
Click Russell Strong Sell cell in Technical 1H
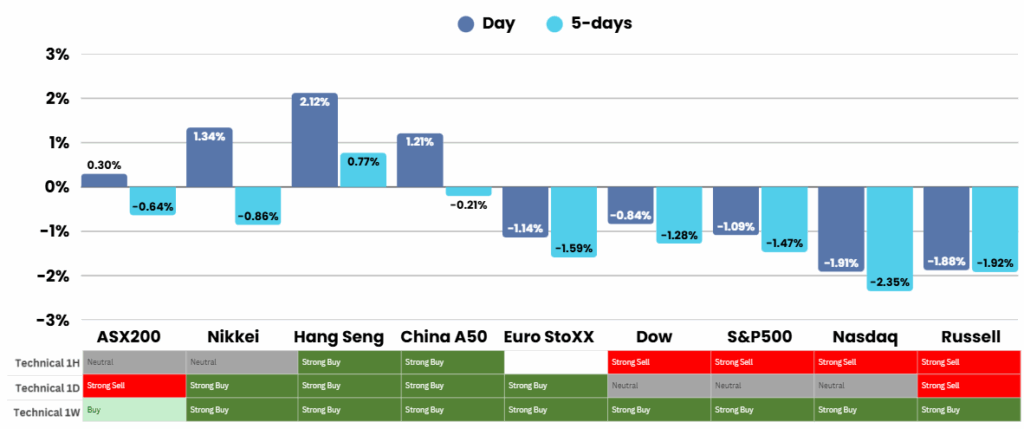pyautogui.click(x=968, y=361)
